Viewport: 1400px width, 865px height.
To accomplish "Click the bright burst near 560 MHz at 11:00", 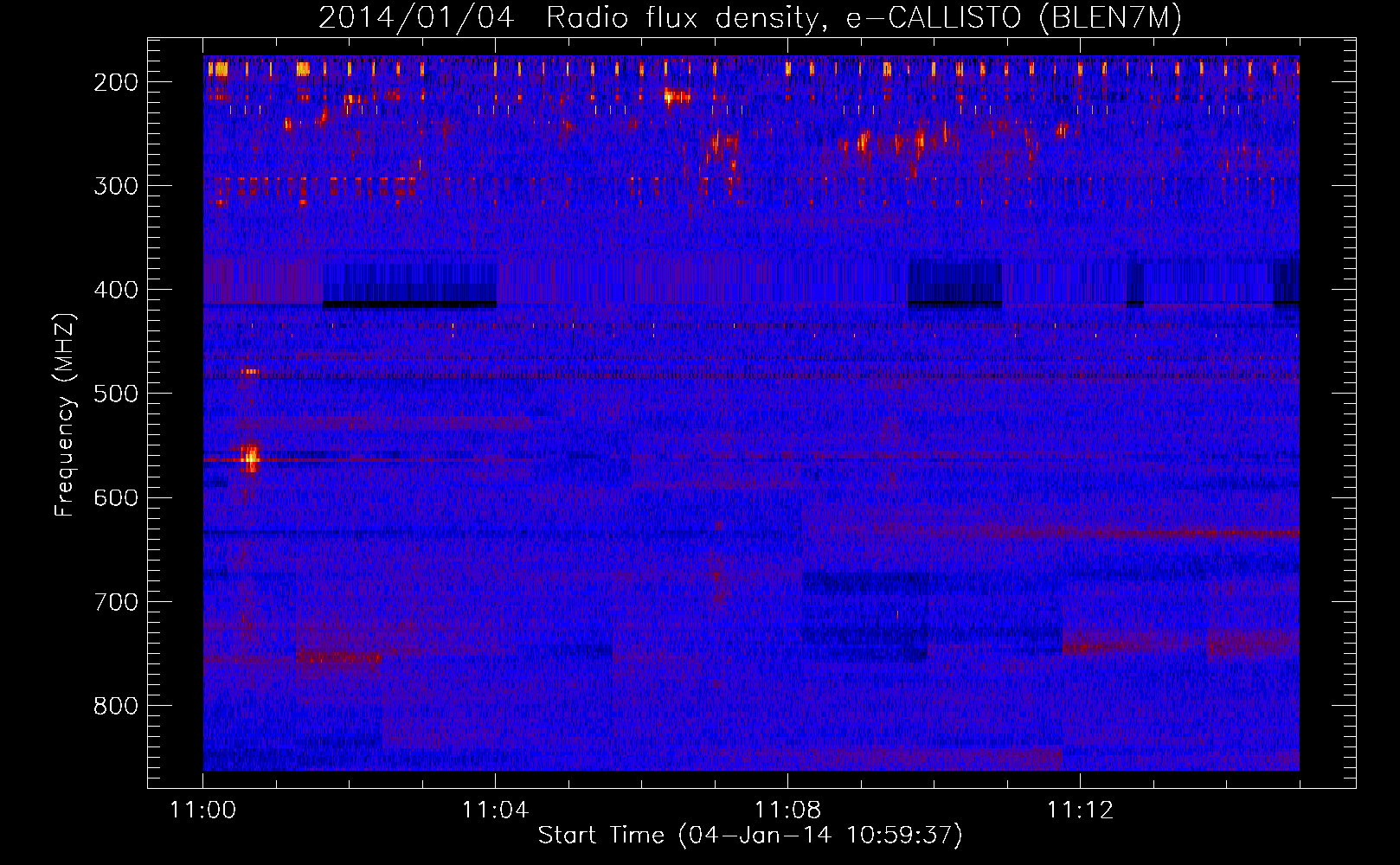I will [x=250, y=457].
